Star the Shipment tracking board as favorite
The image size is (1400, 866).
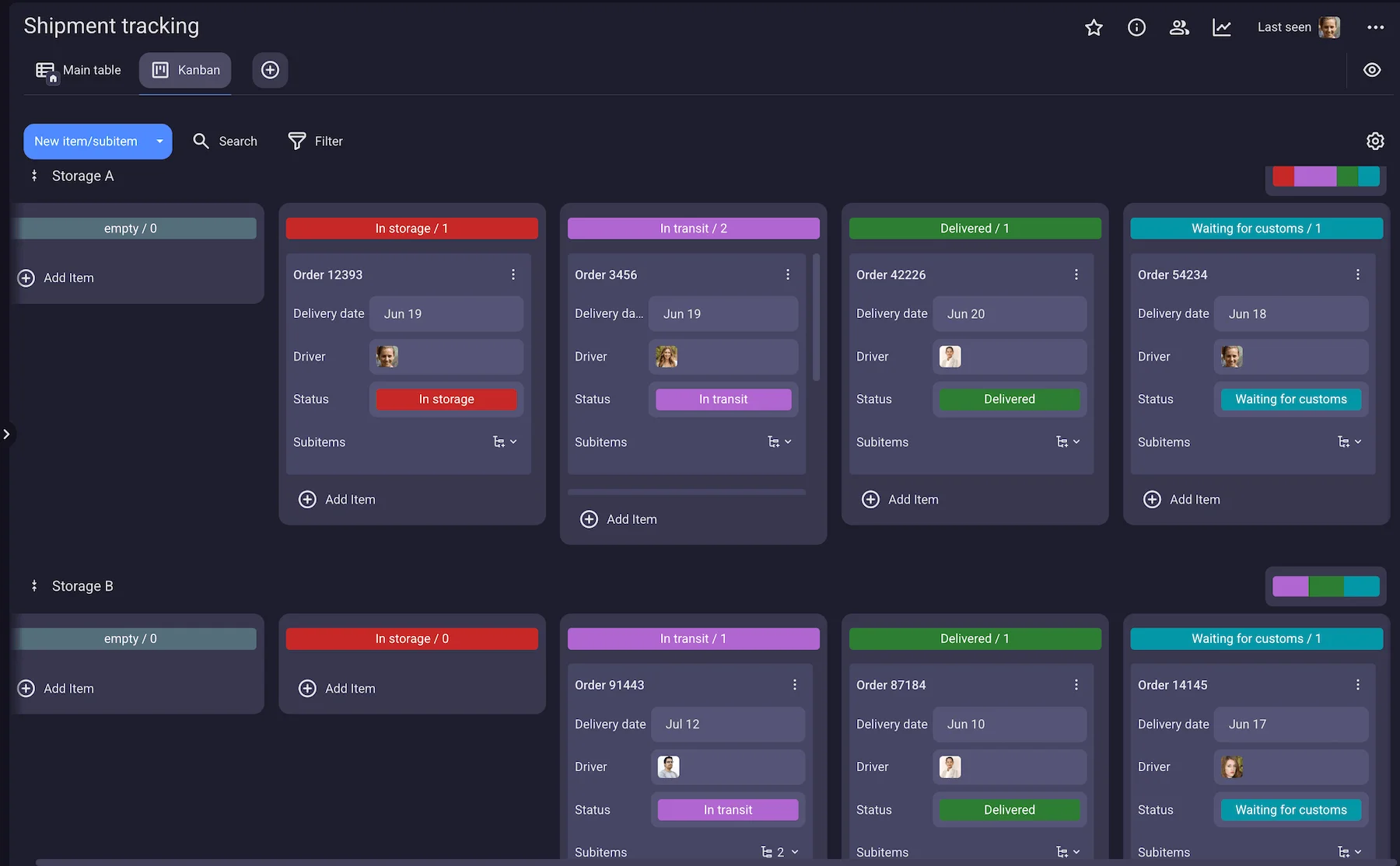[1094, 27]
